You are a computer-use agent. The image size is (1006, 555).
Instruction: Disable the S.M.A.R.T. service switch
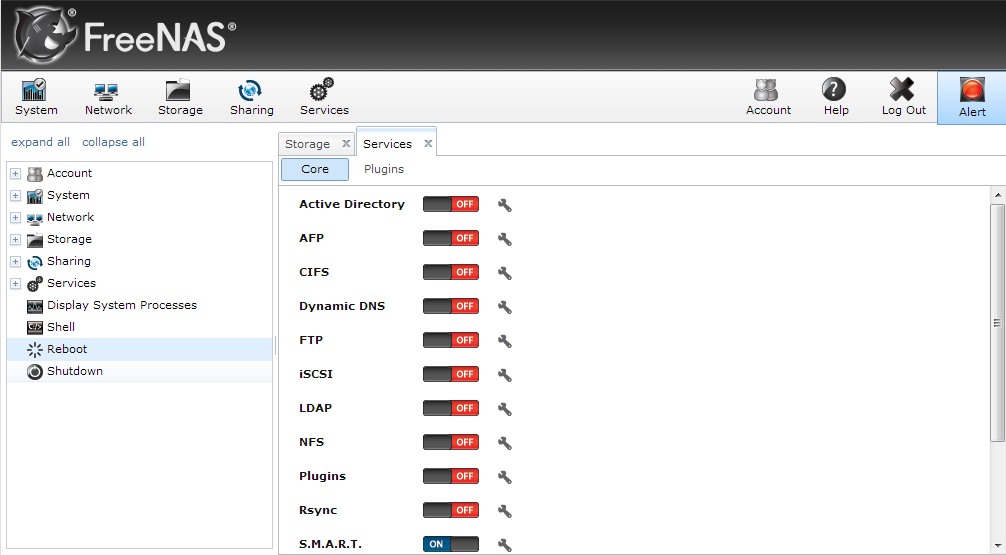pos(451,544)
